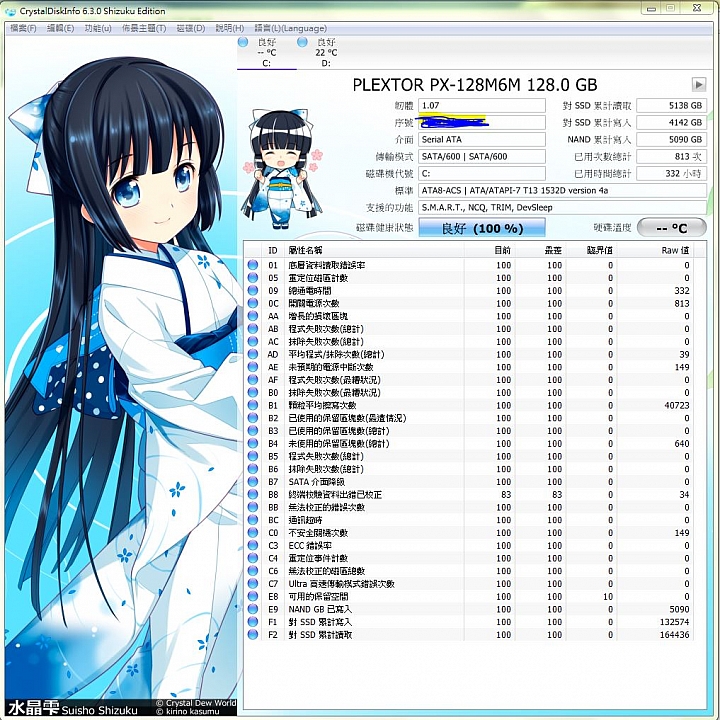Click the 良好 (100 %) health status button

click(482, 228)
